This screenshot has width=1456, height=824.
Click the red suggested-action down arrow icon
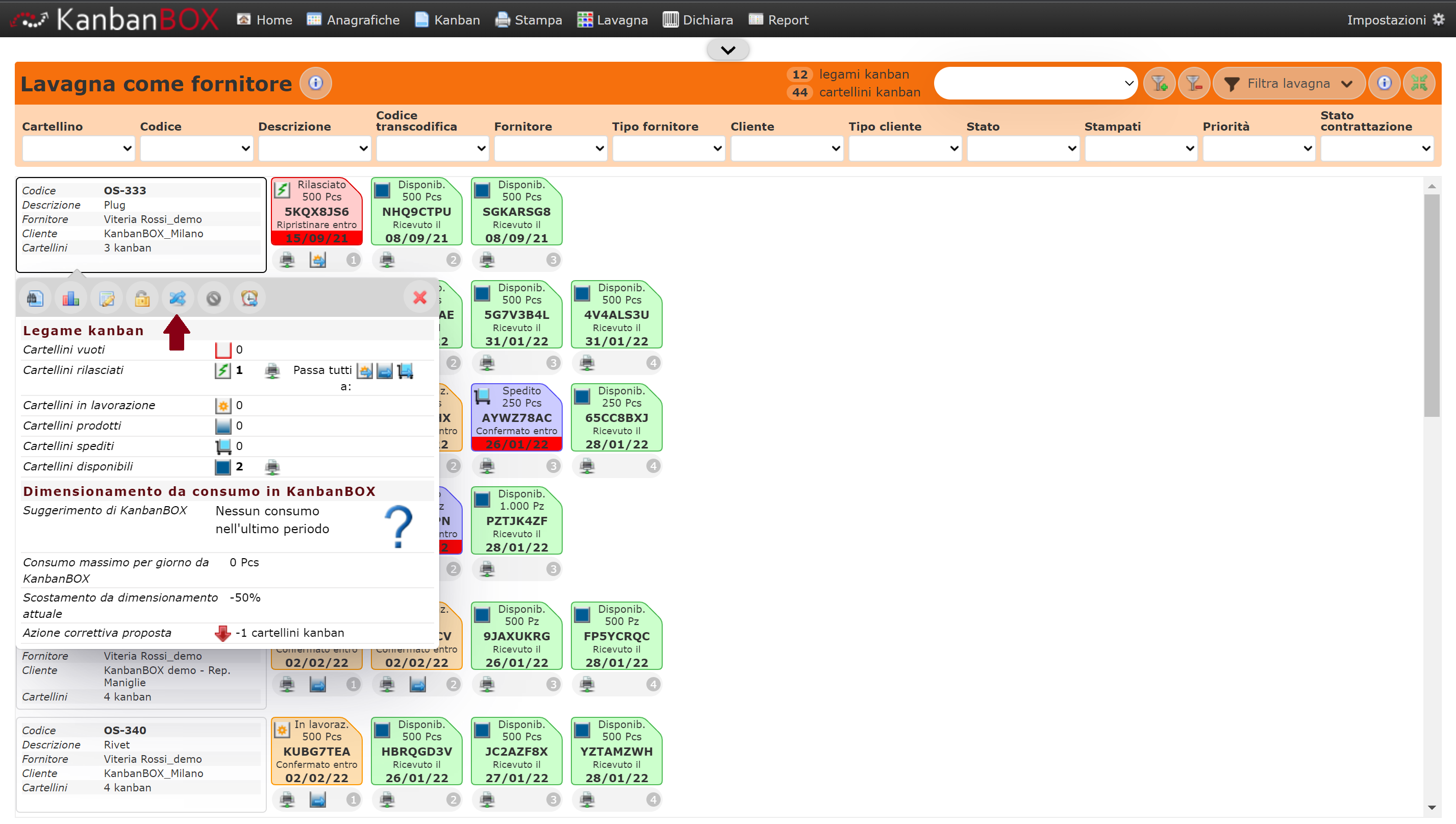point(223,633)
